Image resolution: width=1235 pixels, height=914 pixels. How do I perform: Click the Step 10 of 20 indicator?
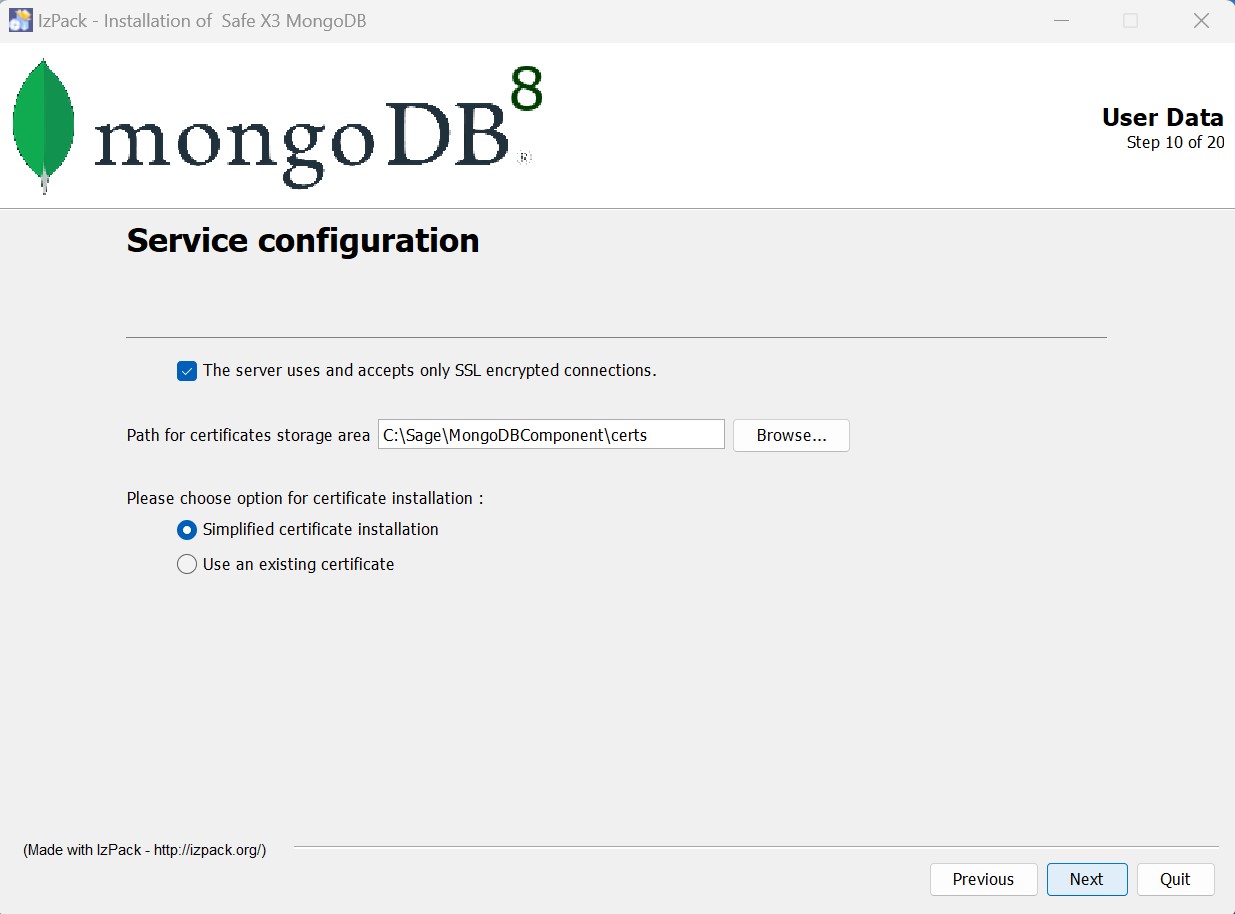pos(1175,142)
